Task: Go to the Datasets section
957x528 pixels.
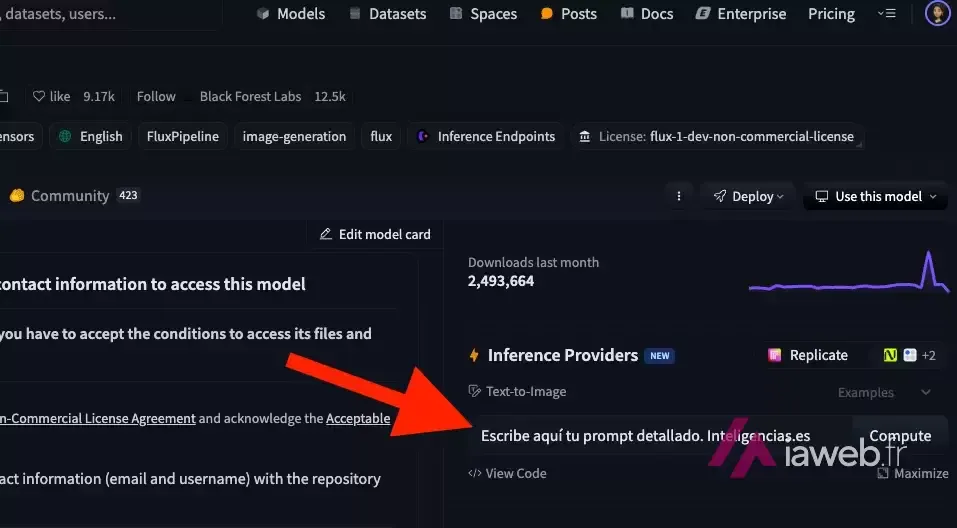Action: coord(387,13)
